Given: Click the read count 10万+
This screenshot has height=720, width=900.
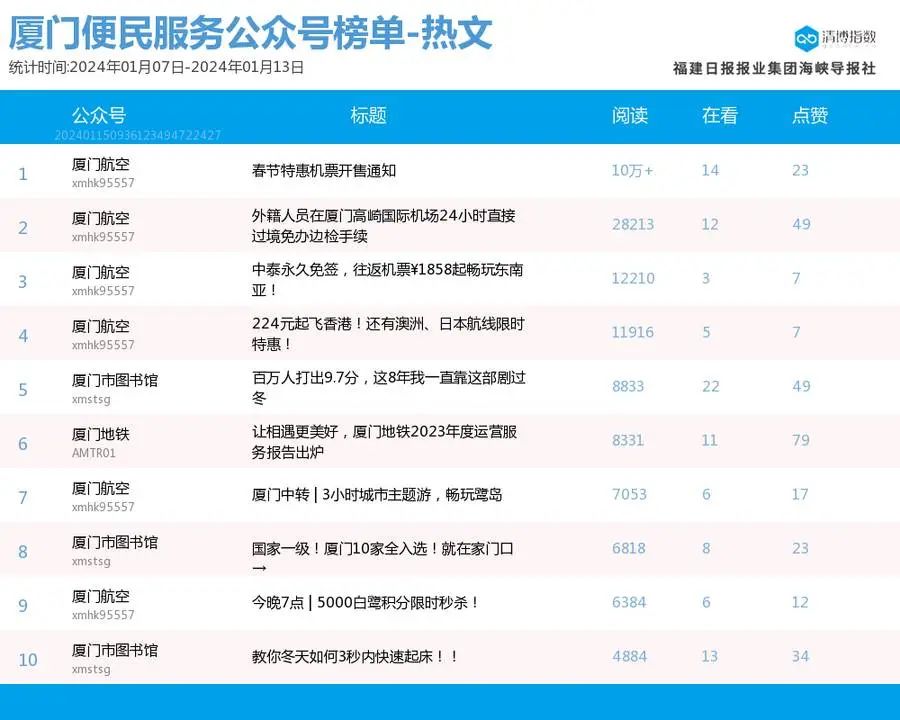Looking at the screenshot, I should tap(632, 171).
